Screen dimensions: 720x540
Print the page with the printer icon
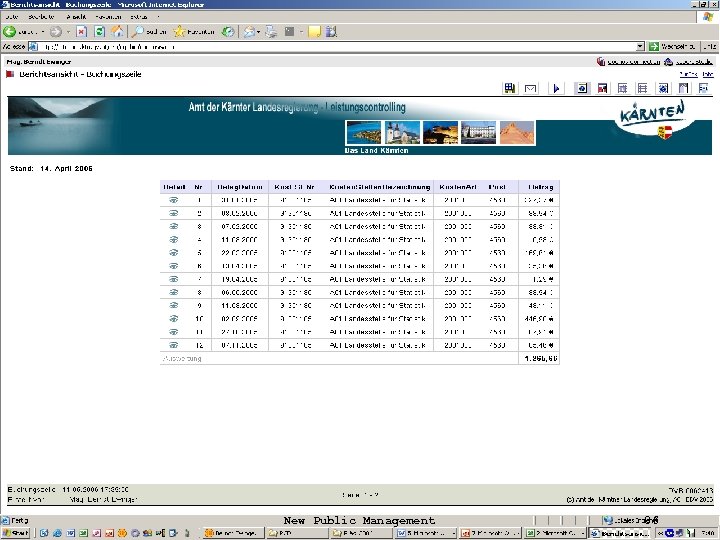271,32
